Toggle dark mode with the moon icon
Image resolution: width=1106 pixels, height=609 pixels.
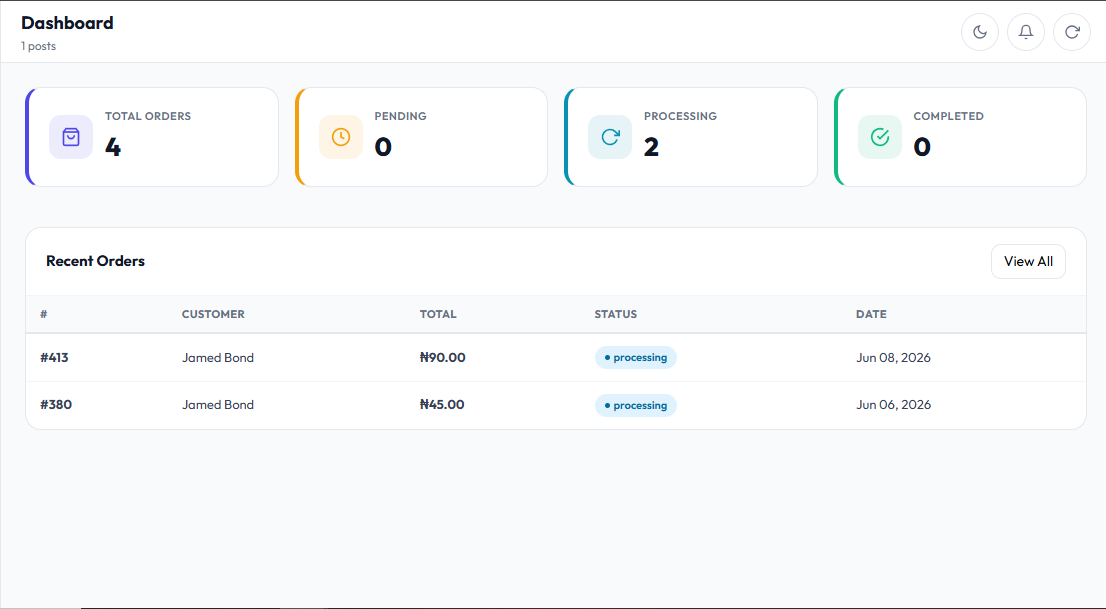(980, 32)
